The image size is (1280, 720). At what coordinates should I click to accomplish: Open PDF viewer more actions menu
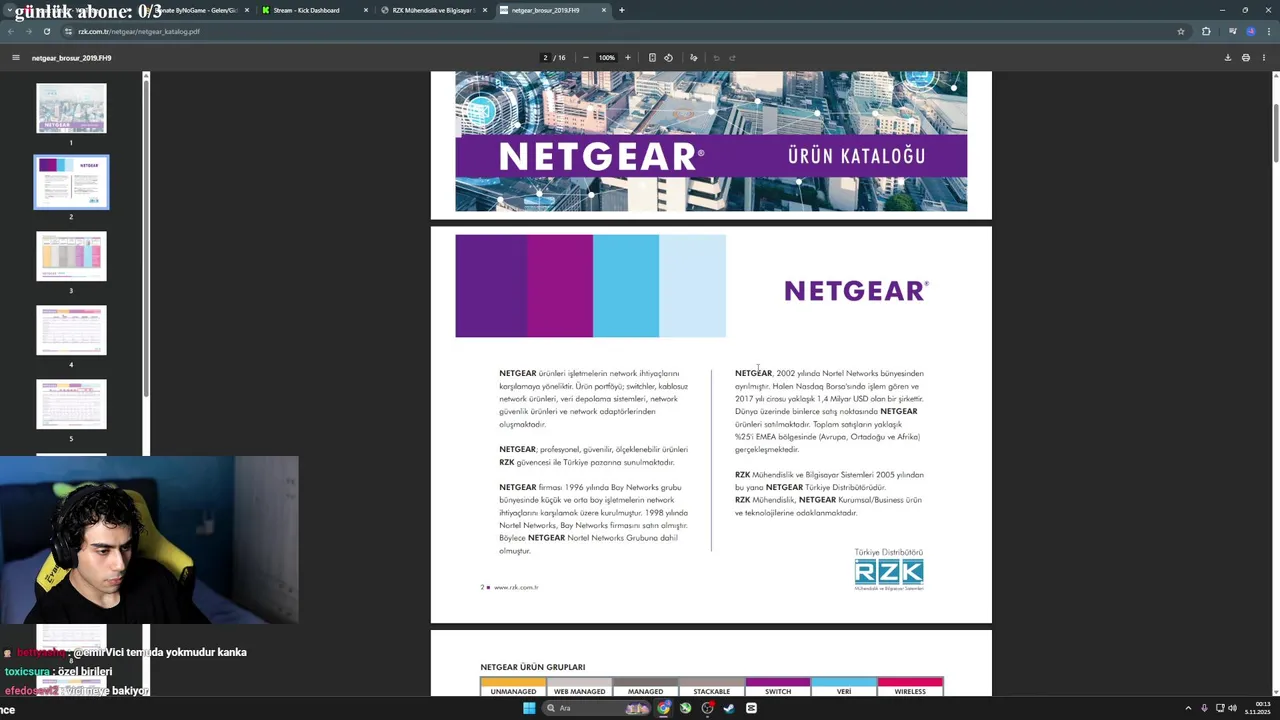click(x=1264, y=58)
